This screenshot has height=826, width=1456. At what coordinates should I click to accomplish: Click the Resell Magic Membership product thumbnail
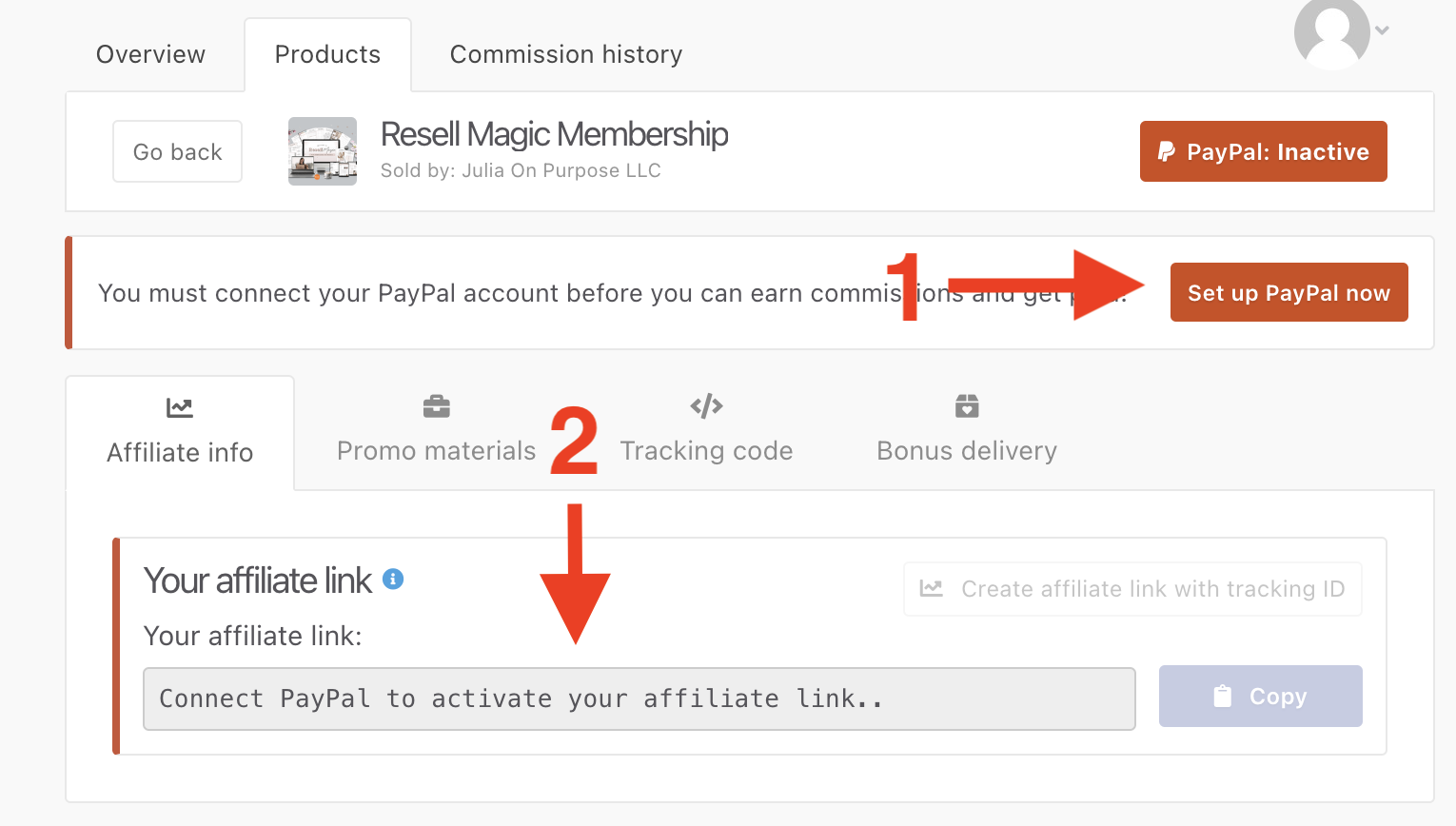323,151
